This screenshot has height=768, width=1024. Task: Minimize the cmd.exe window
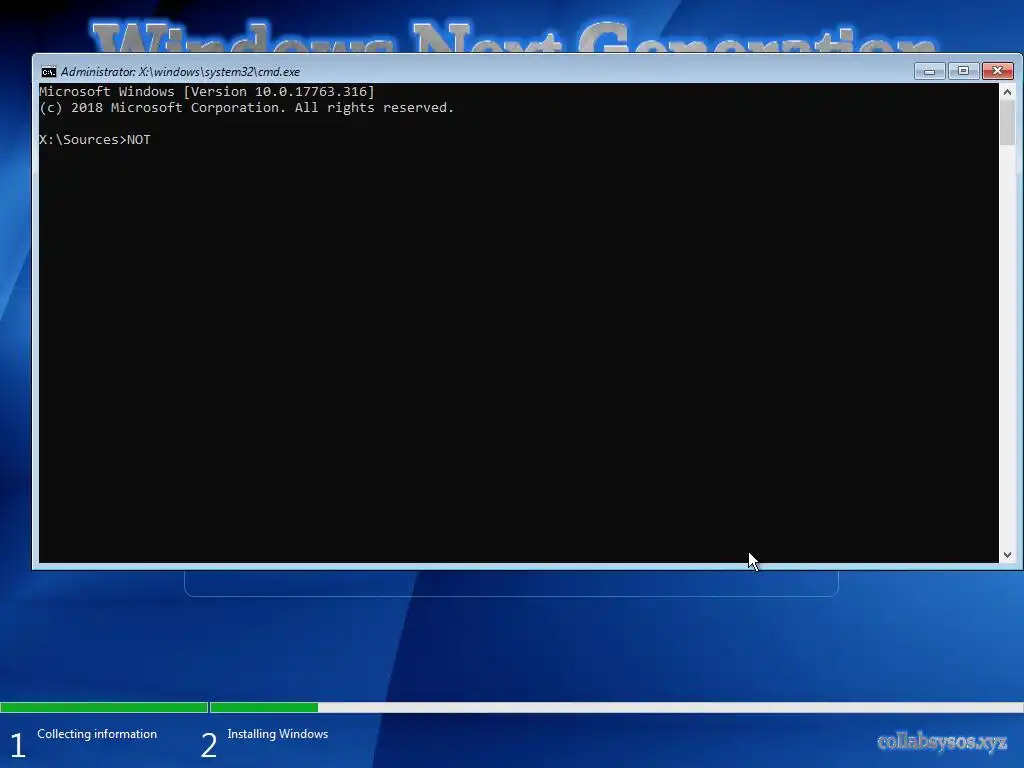929,71
